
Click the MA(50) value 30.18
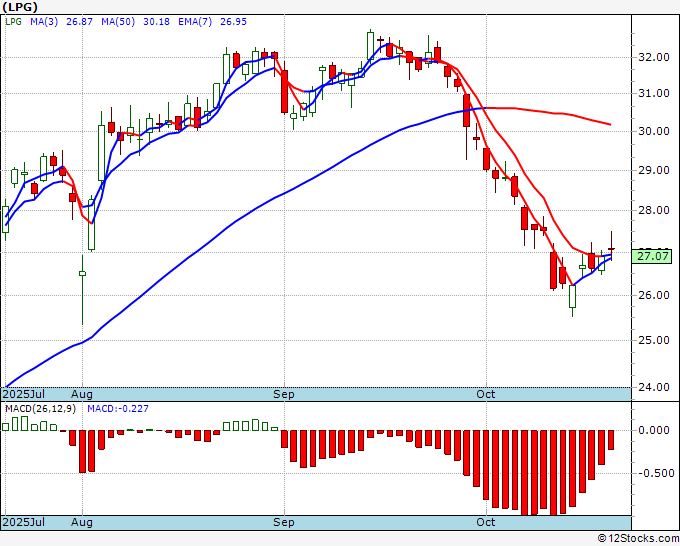[156, 22]
